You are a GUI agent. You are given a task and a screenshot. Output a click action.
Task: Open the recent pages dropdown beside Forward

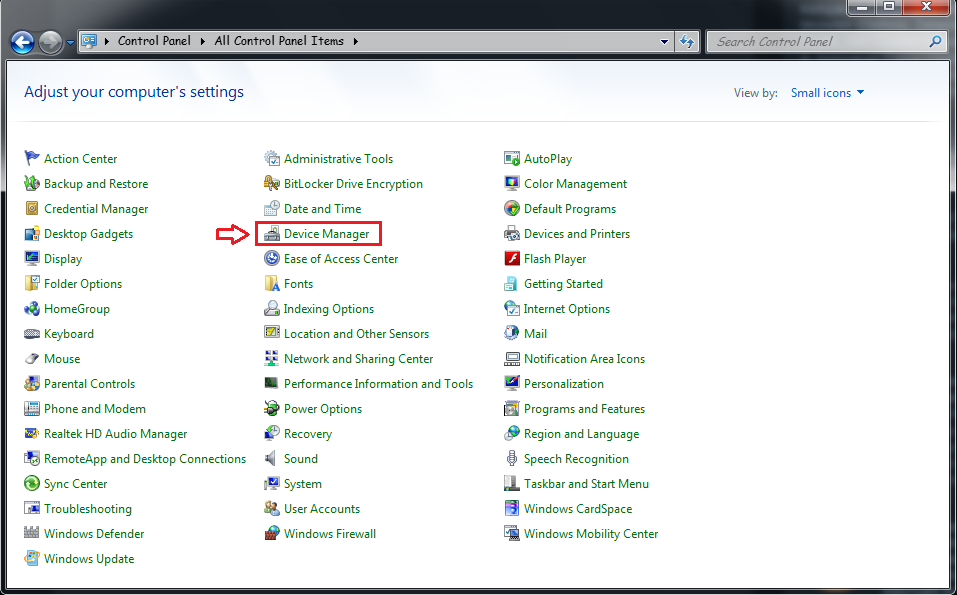[x=70, y=42]
